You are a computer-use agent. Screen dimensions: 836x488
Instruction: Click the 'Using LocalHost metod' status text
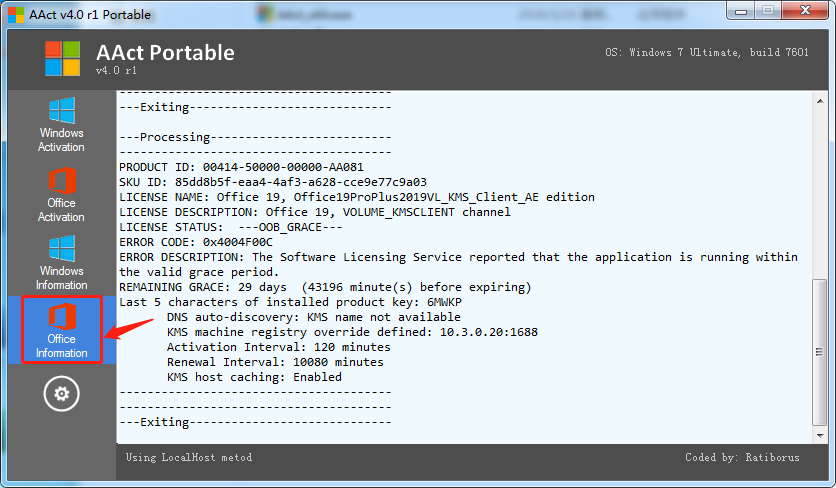[x=189, y=457]
